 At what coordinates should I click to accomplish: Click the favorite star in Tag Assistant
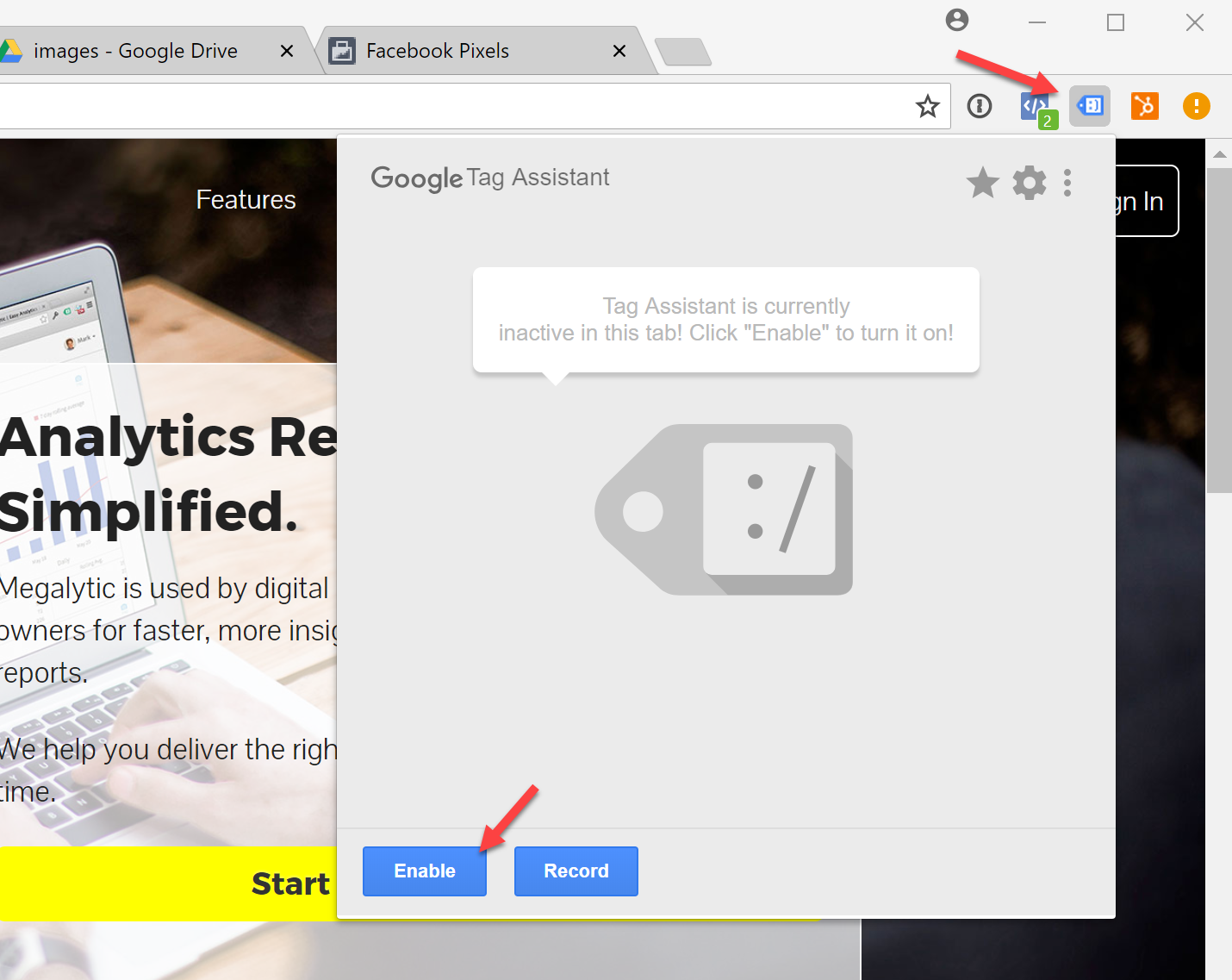[x=982, y=183]
